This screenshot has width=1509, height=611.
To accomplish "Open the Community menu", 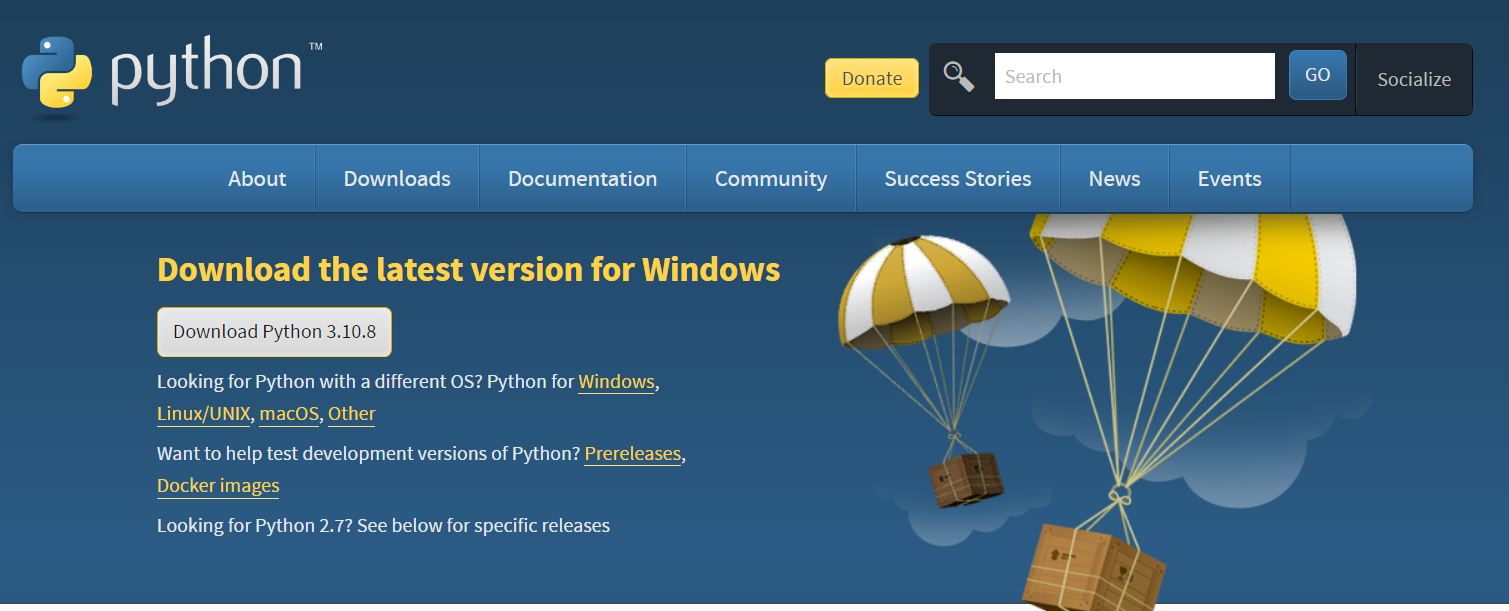I will 771,179.
